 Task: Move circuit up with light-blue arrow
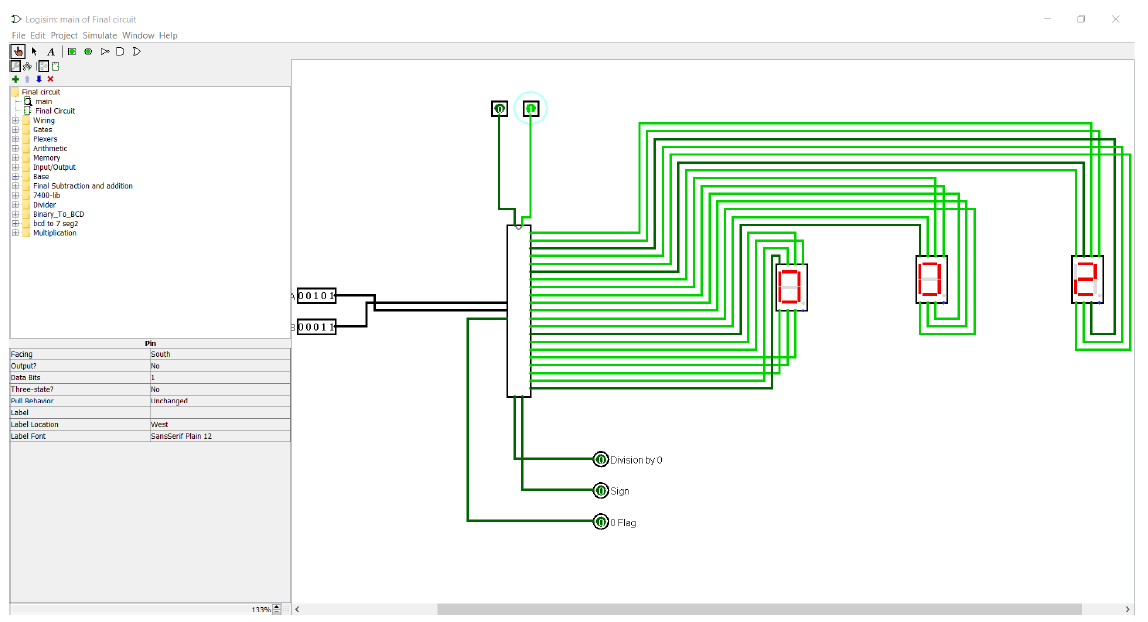click(27, 79)
